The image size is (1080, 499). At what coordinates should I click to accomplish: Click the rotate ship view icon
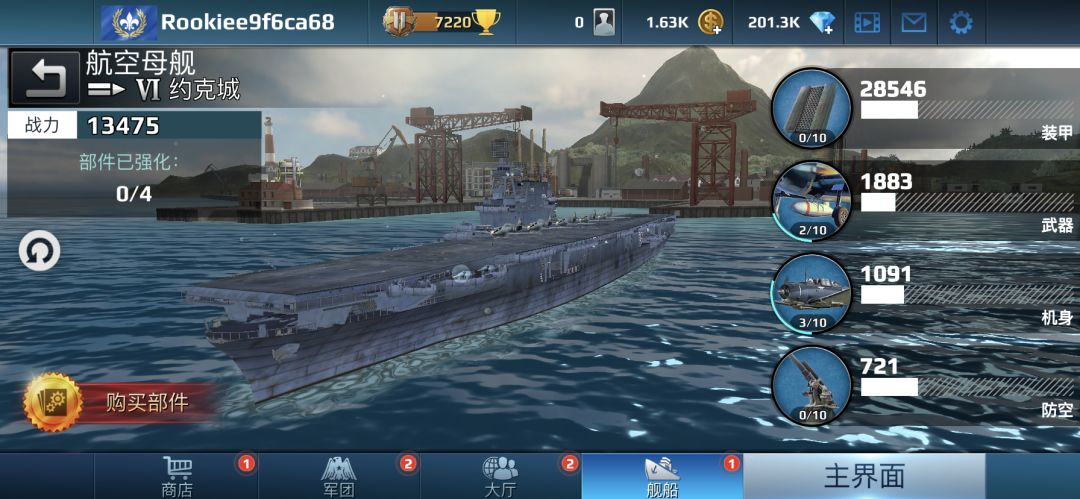point(39,251)
